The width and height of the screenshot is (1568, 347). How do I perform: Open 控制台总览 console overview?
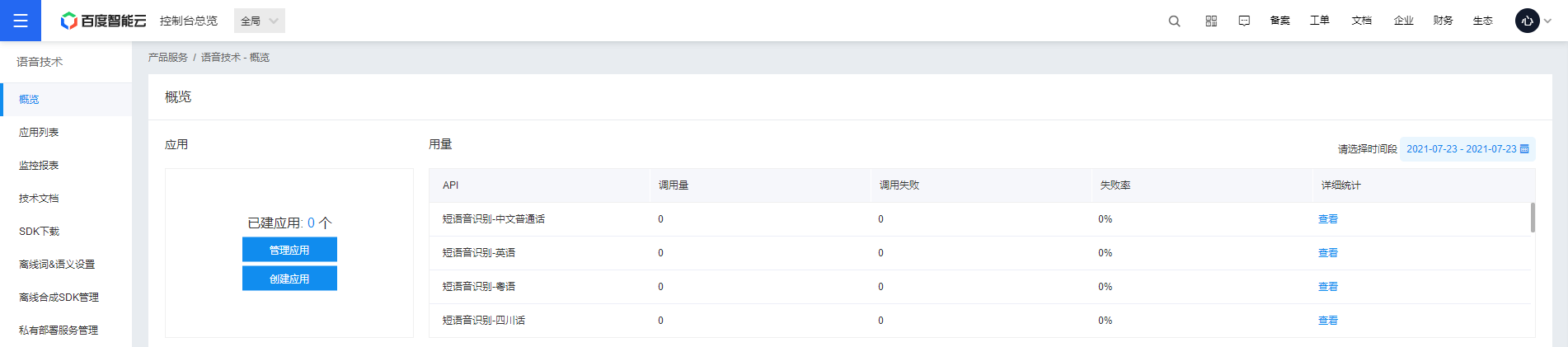pyautogui.click(x=189, y=21)
